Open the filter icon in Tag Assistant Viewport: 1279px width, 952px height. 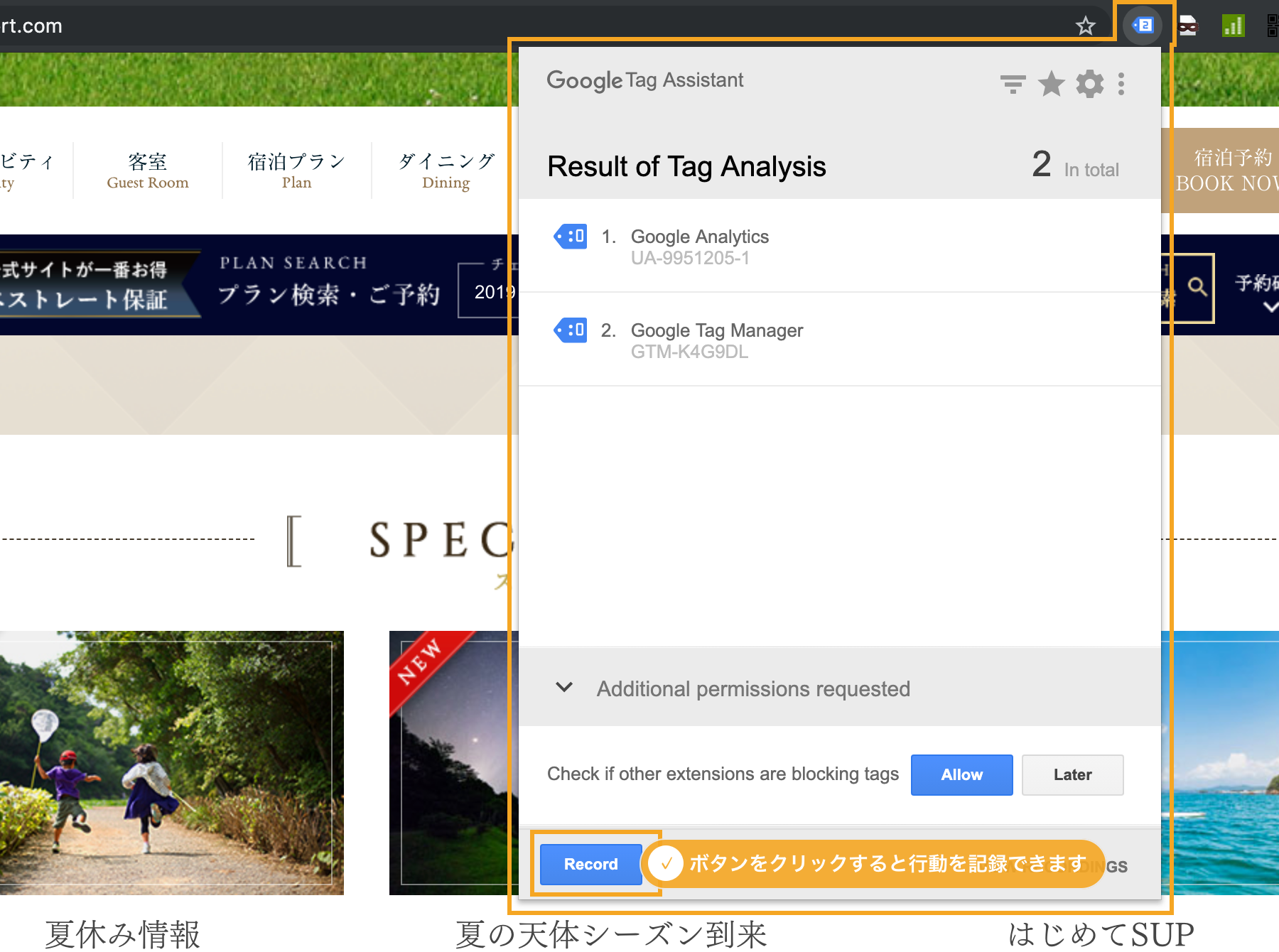click(1013, 85)
